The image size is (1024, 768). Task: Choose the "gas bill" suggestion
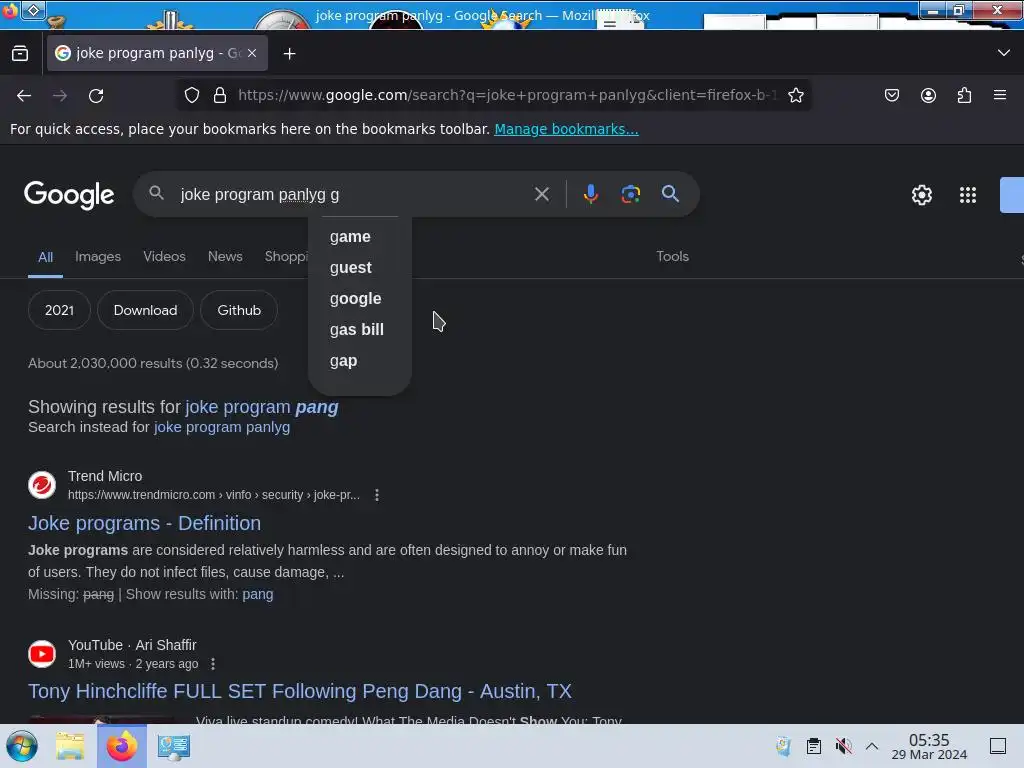coord(360,330)
